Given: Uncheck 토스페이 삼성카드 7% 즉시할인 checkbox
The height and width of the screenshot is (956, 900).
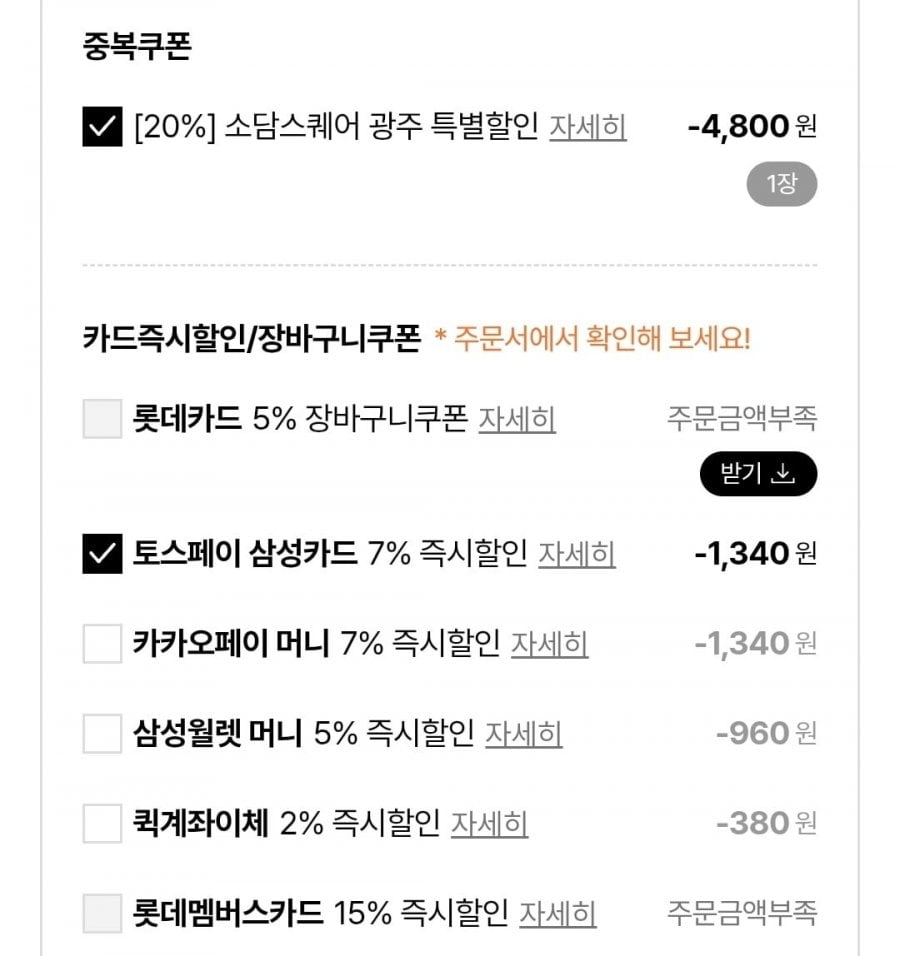Looking at the screenshot, I should 102,554.
